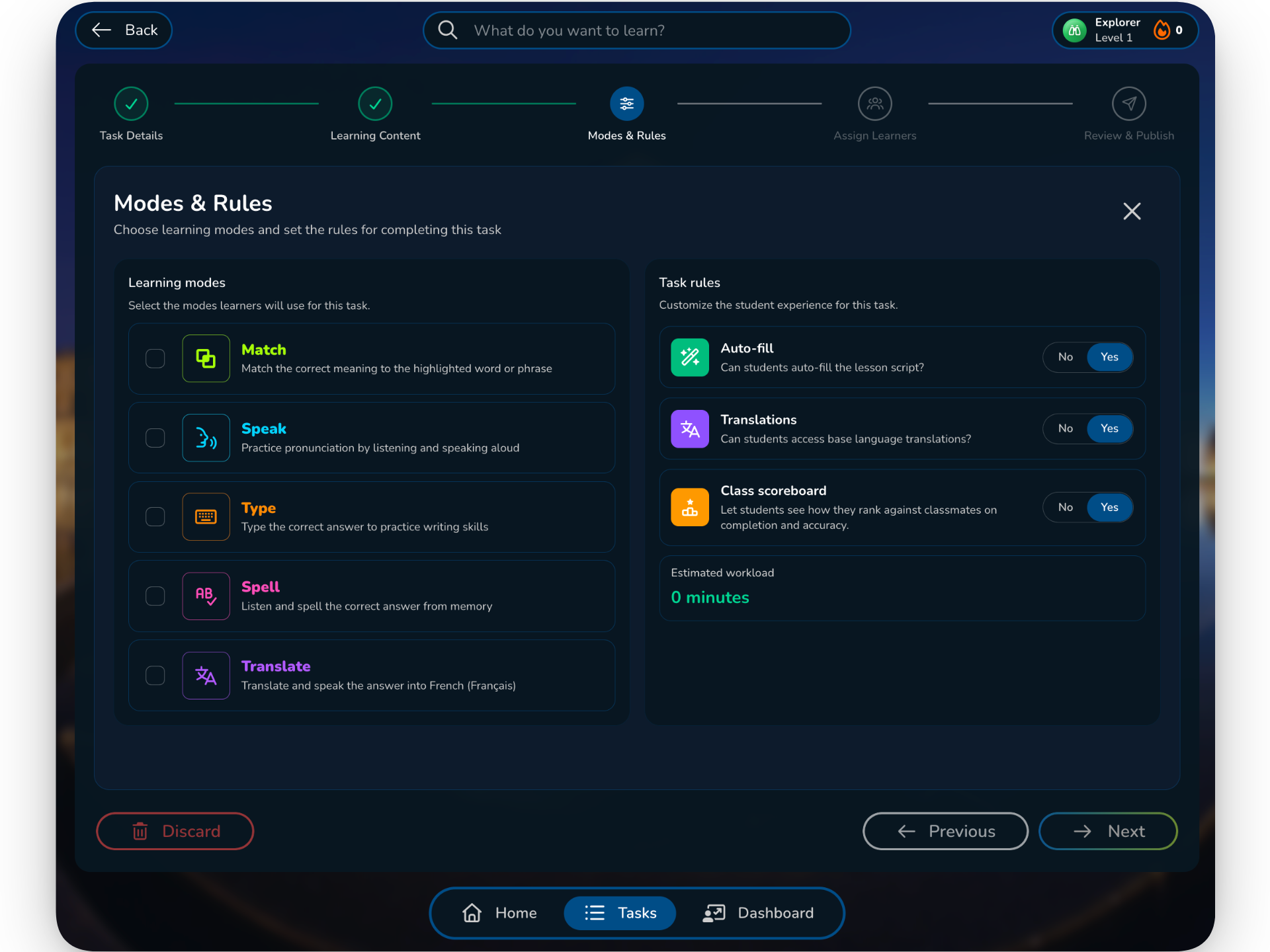This screenshot has height=952, width=1270.
Task: Proceed with the Next button
Action: coord(1108,831)
